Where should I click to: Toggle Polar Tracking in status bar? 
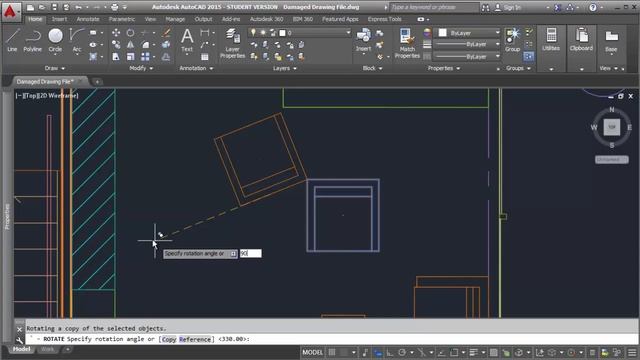pos(402,352)
